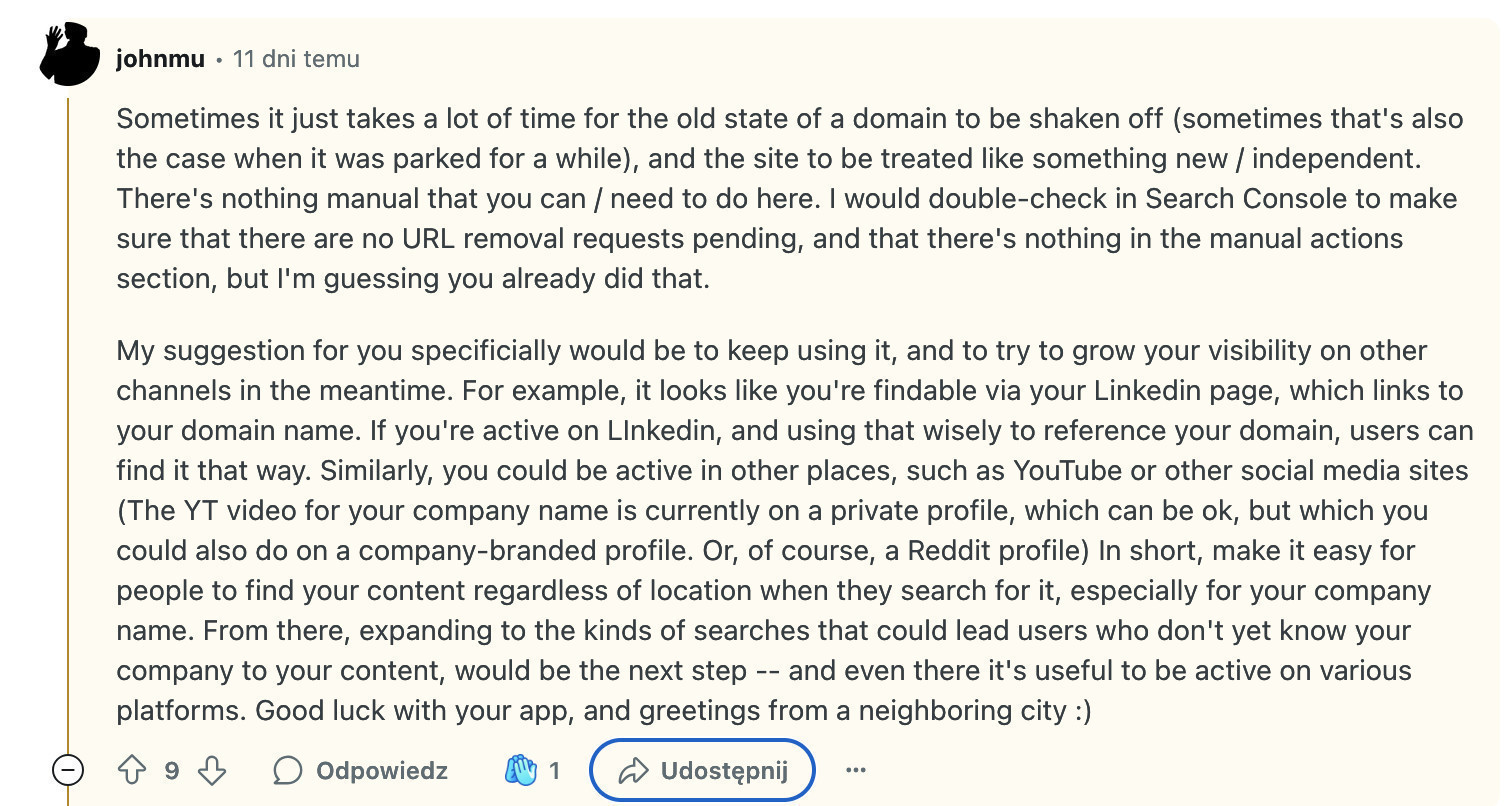1506x806 pixels.
Task: Click the Odpowiedz reply label
Action: coord(382,770)
